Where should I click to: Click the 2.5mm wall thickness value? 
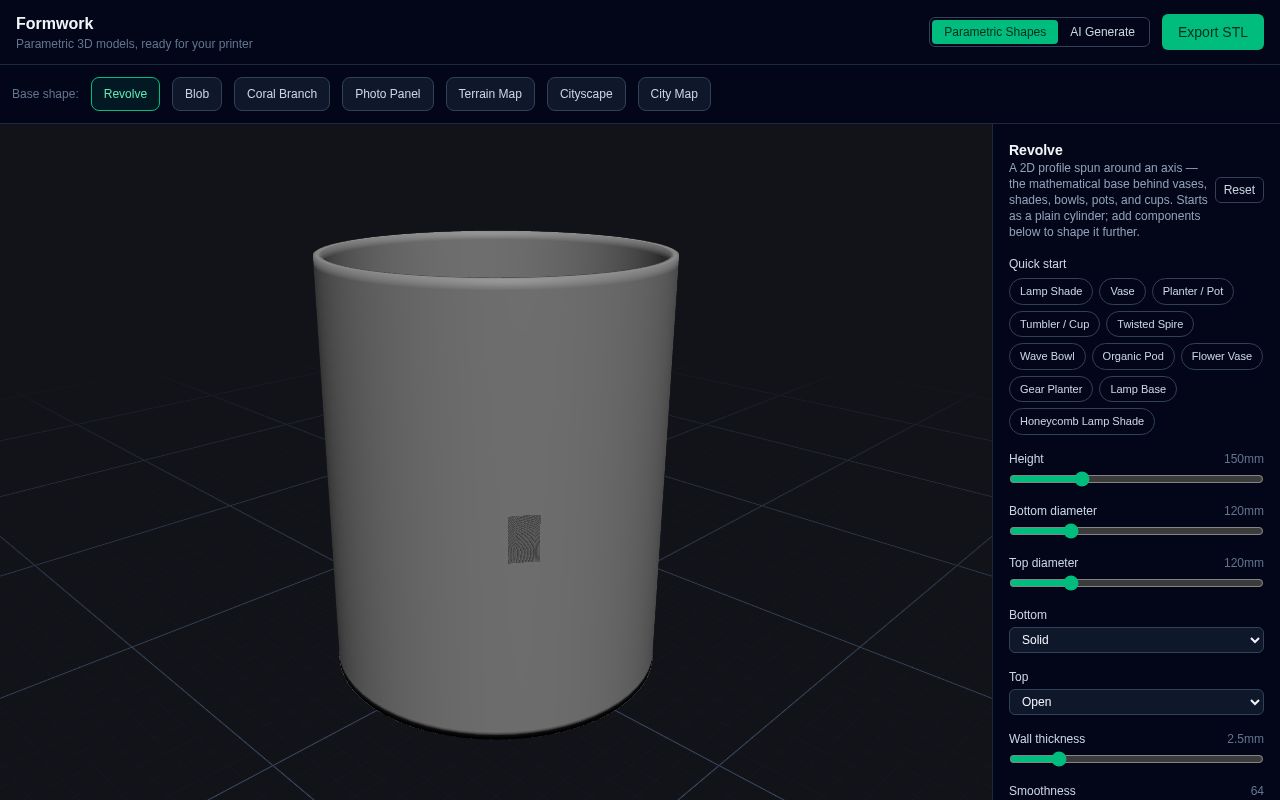click(x=1245, y=739)
